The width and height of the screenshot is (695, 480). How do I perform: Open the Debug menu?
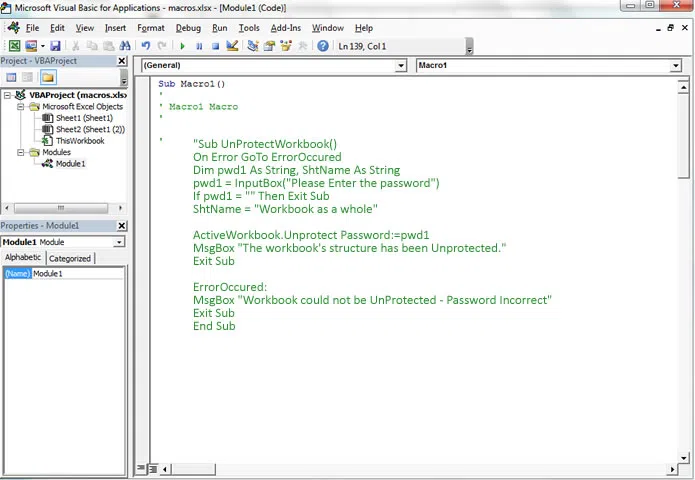tap(188, 28)
